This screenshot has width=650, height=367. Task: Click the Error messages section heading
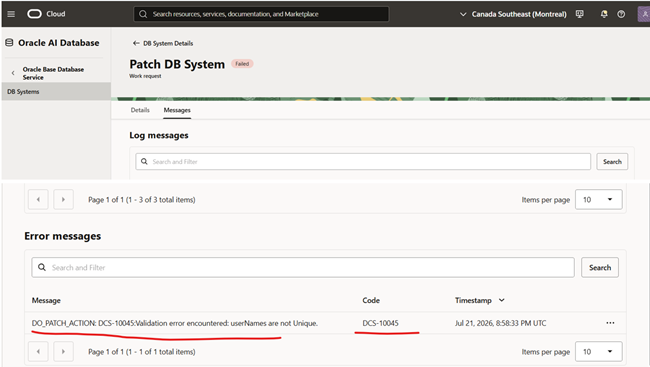pos(63,236)
